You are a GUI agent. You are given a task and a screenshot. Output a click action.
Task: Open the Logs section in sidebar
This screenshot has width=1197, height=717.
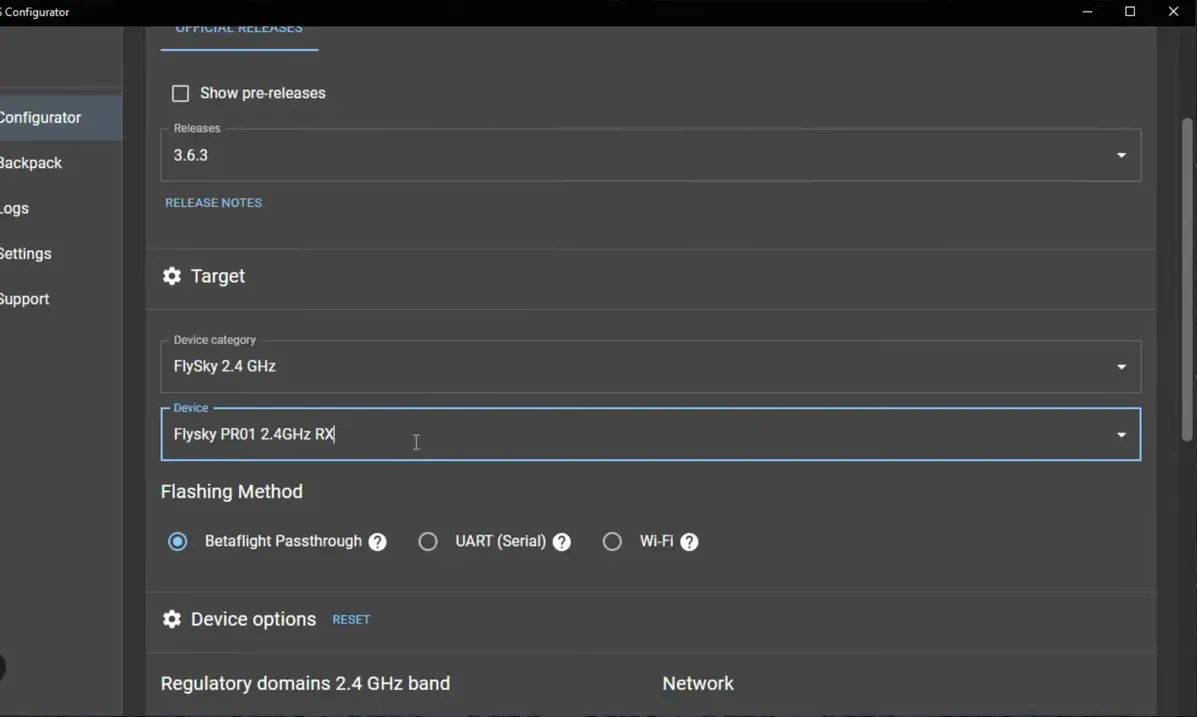pyautogui.click(x=15, y=208)
